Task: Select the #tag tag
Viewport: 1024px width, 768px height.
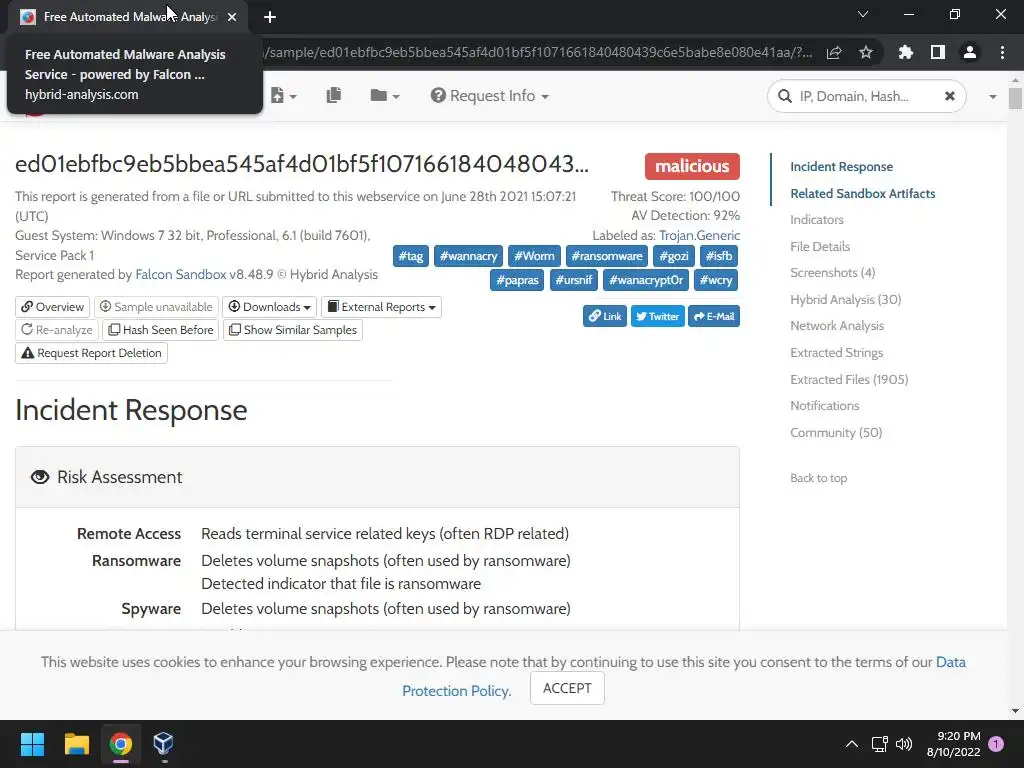Action: click(x=411, y=256)
